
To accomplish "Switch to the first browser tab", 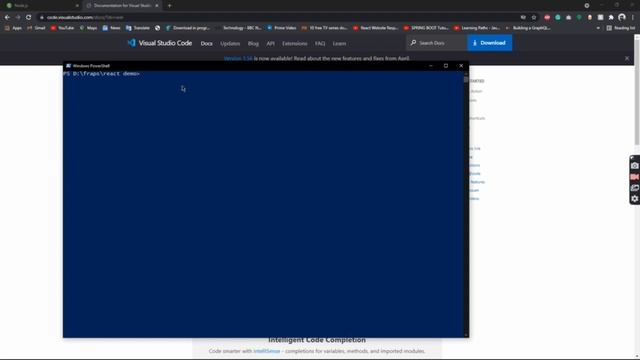I will click(41, 6).
